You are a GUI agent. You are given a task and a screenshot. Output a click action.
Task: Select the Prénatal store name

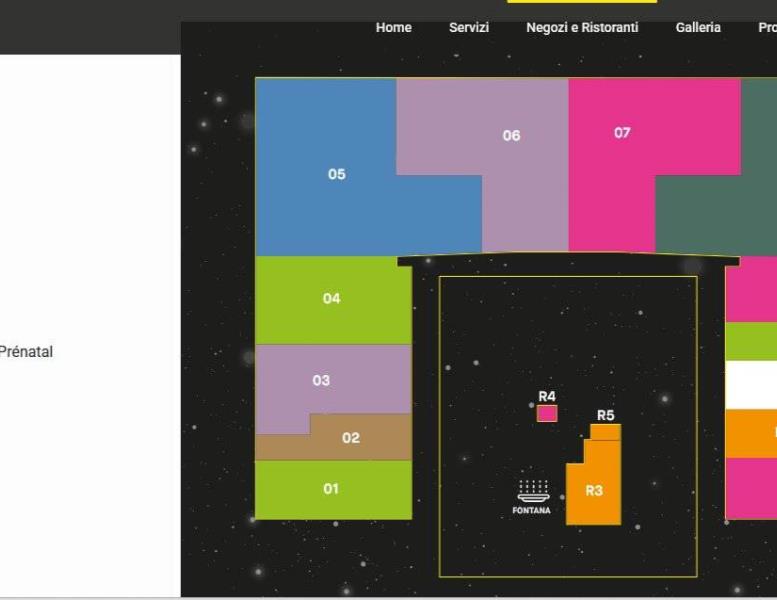(26, 352)
